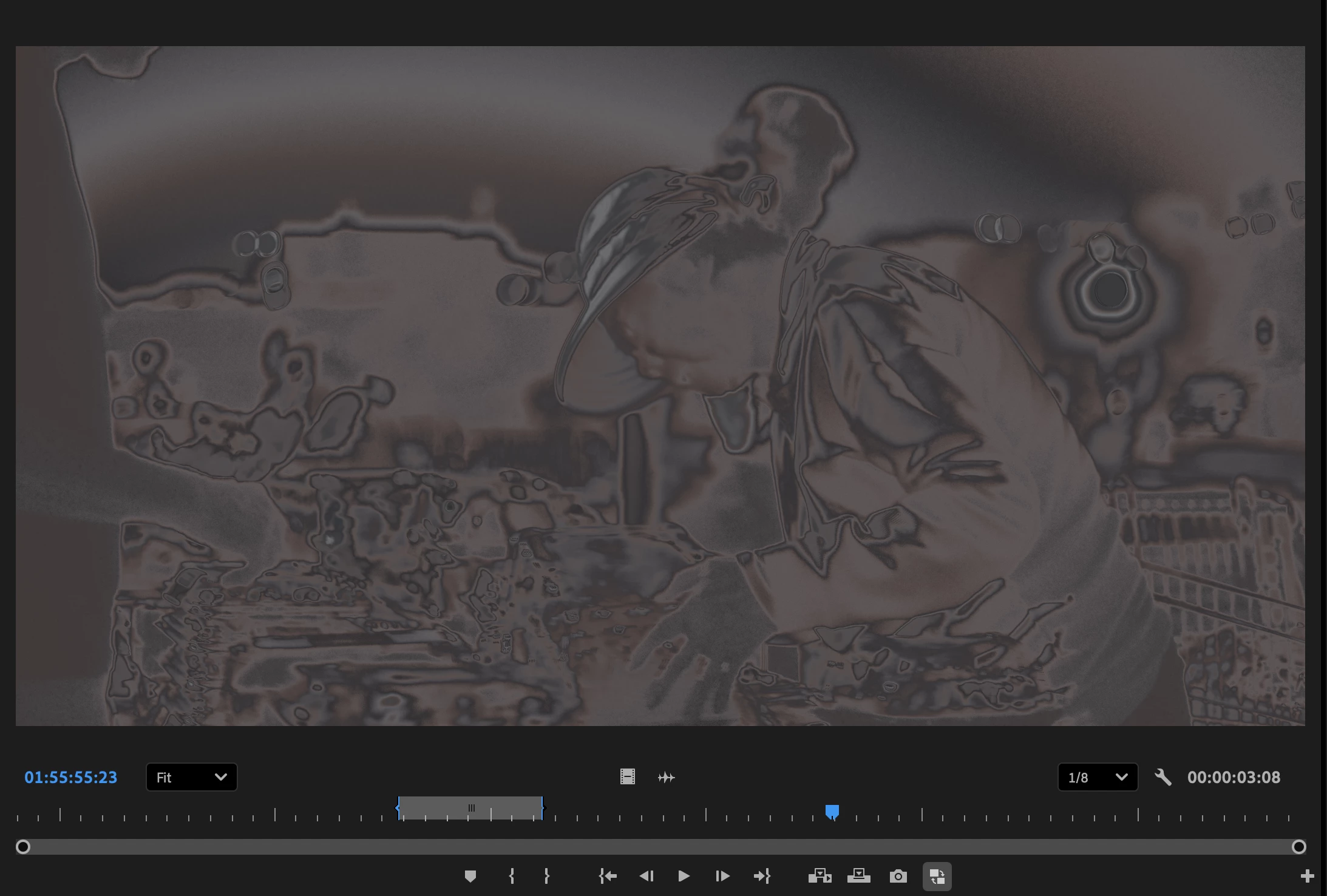Click the Mark In brace button
Image resolution: width=1327 pixels, height=896 pixels.
[512, 876]
